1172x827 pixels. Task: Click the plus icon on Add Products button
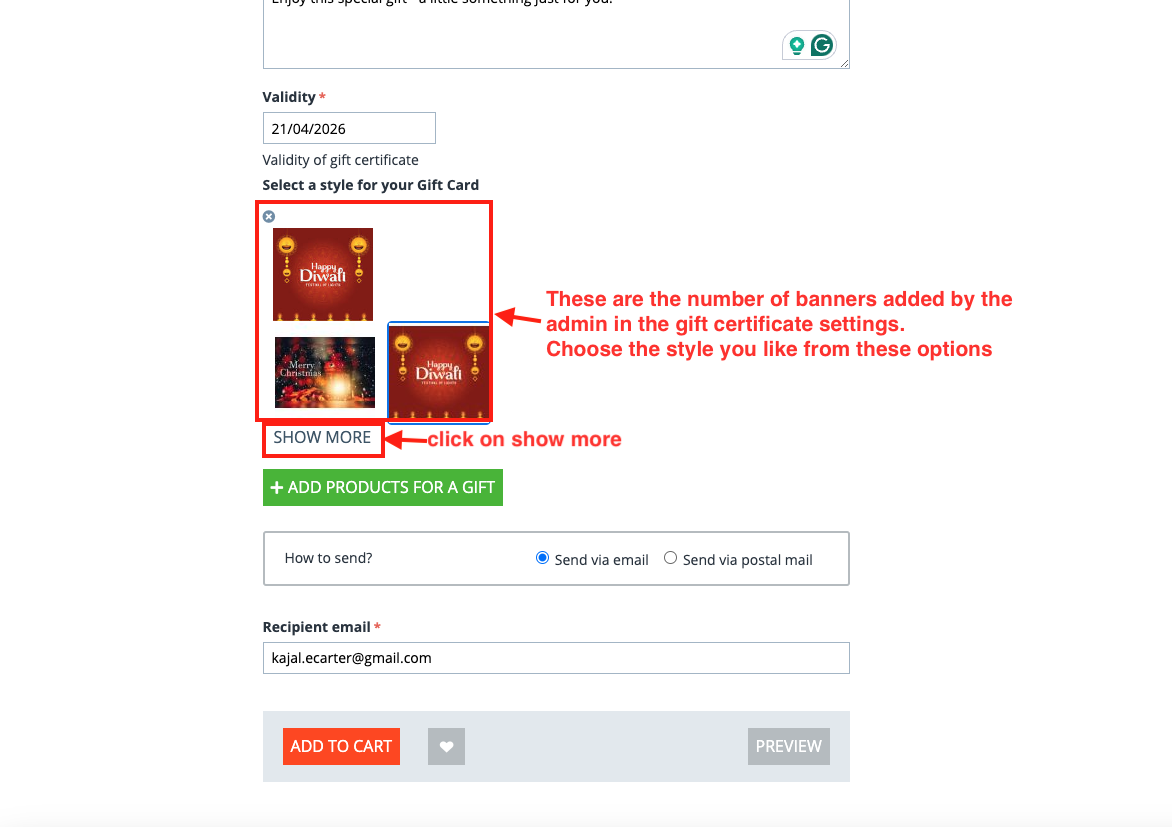click(277, 488)
